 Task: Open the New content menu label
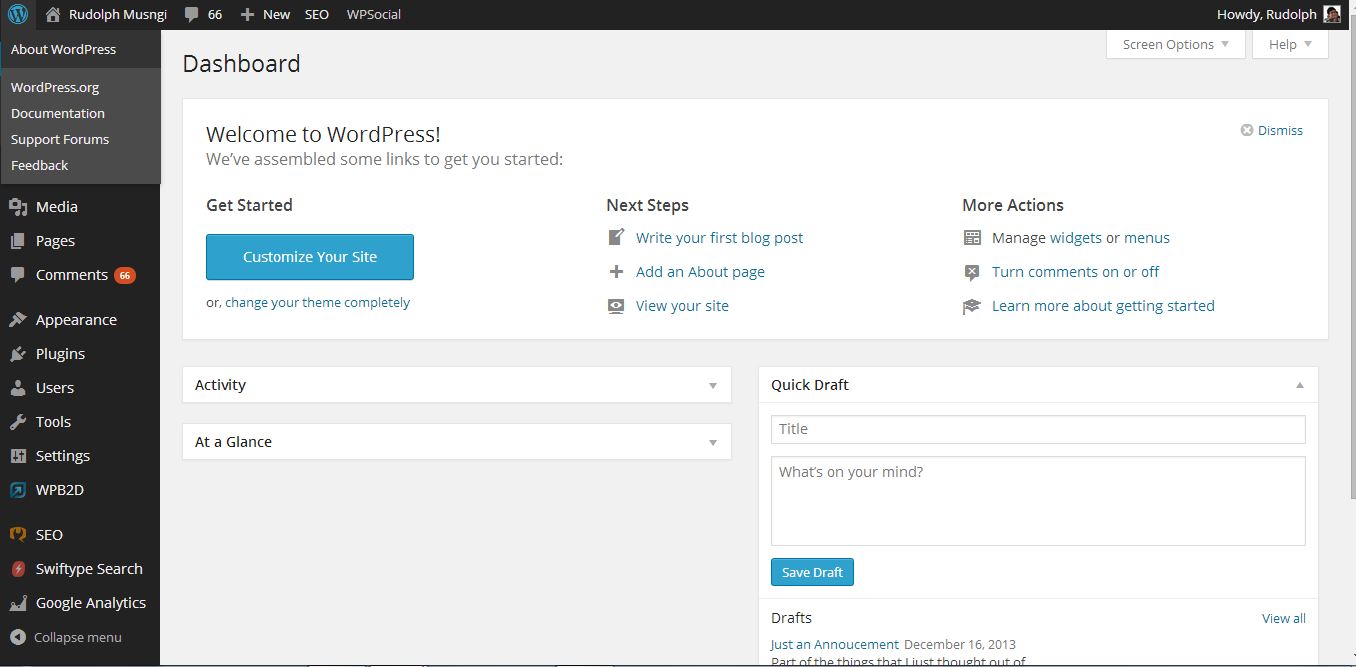(277, 14)
